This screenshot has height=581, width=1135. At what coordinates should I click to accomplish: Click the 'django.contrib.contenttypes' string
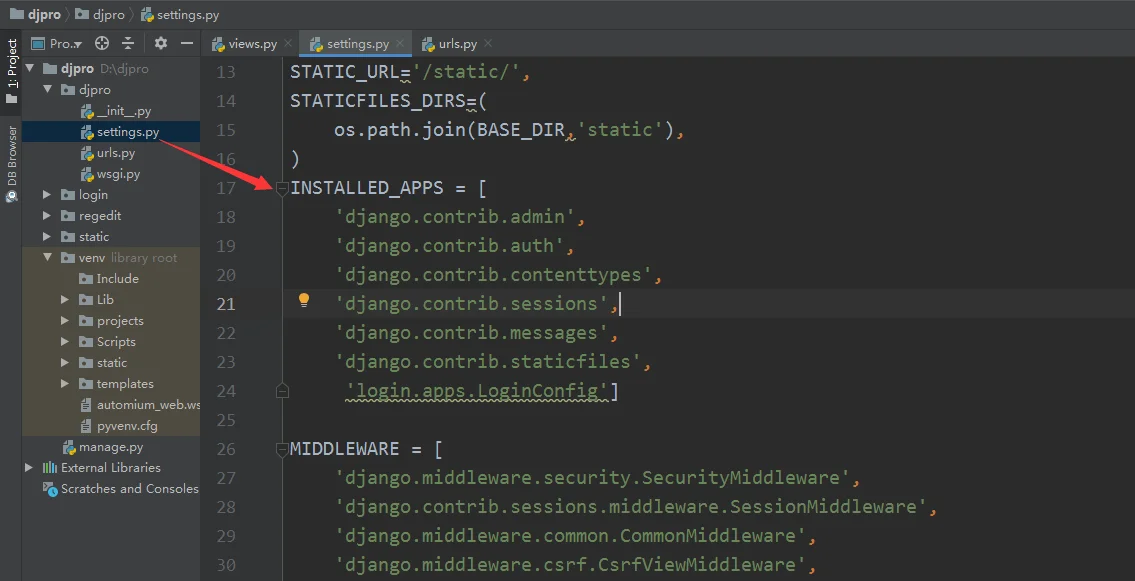click(494, 275)
